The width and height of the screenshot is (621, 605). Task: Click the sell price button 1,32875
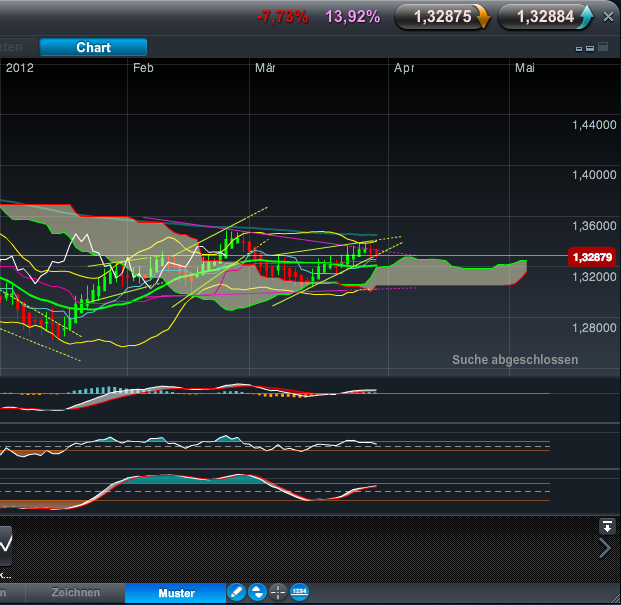coord(442,17)
